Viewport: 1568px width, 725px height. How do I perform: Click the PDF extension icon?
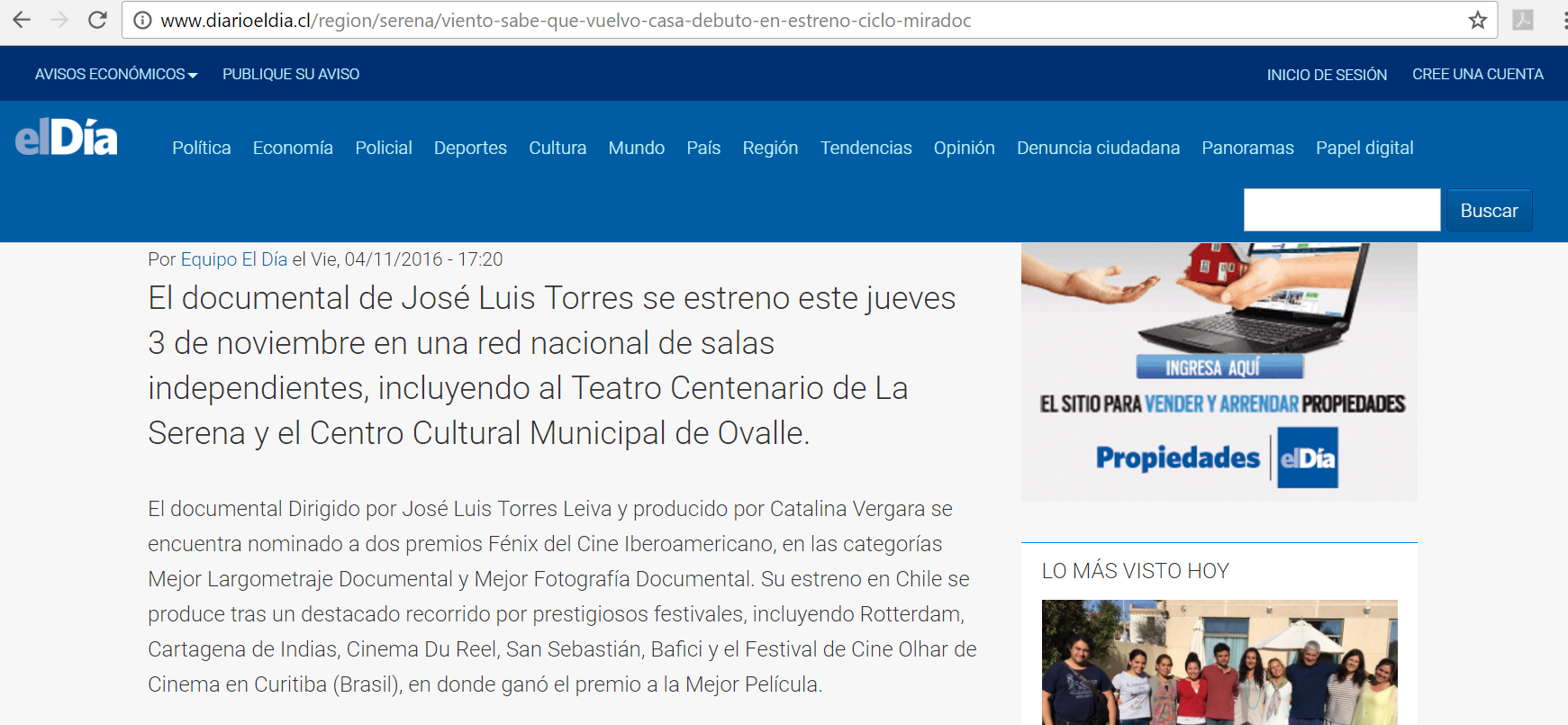[x=1522, y=20]
